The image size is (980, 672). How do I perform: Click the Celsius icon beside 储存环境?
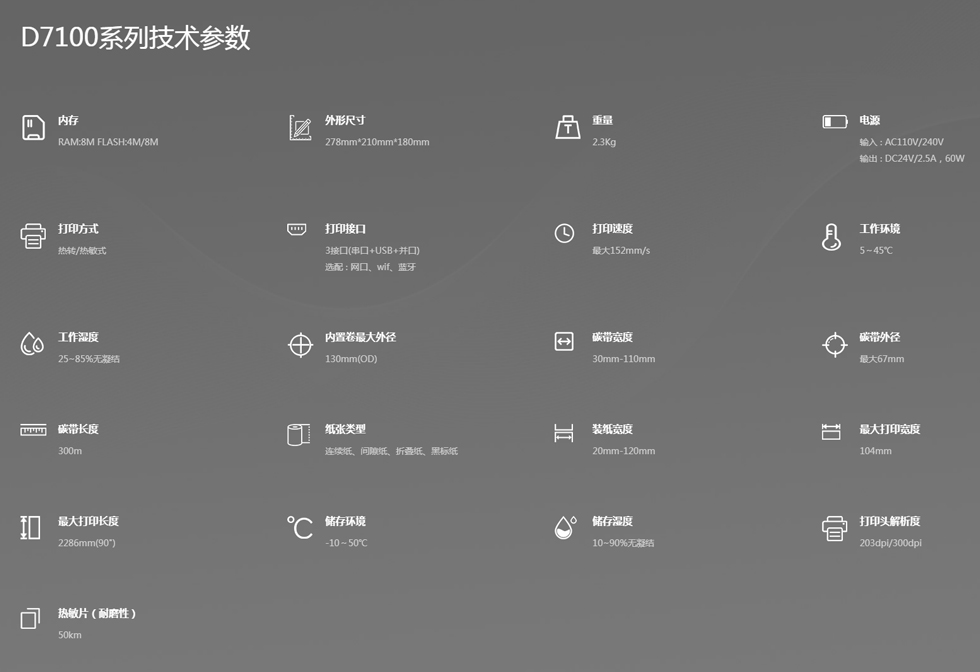300,528
